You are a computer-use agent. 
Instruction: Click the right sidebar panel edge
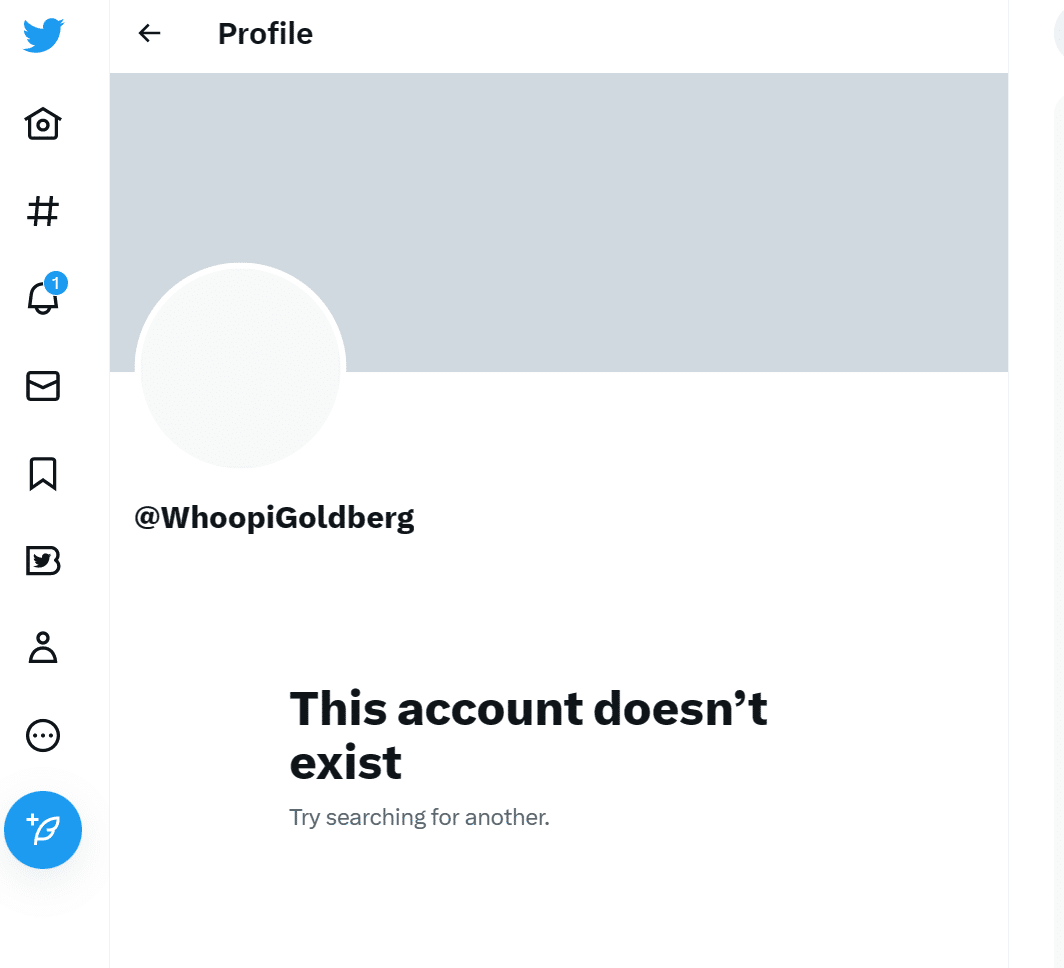click(x=1059, y=529)
